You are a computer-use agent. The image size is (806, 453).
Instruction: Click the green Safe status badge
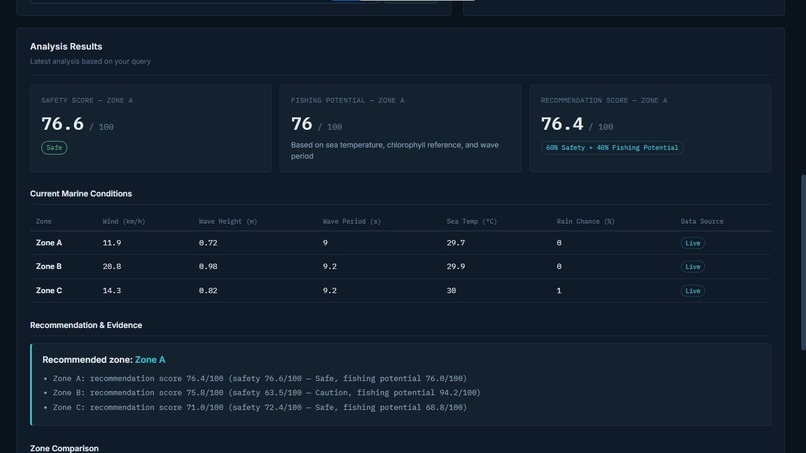[54, 148]
